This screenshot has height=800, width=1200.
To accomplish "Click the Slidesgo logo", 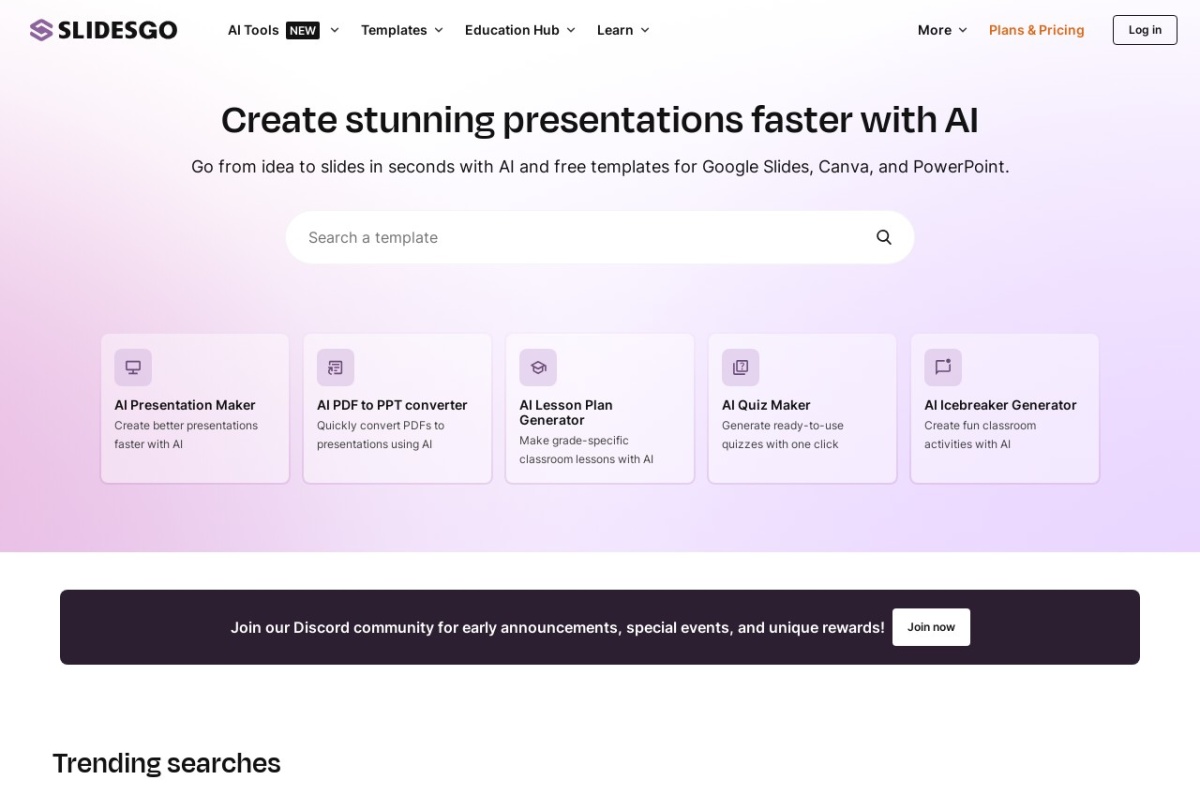I will [104, 30].
